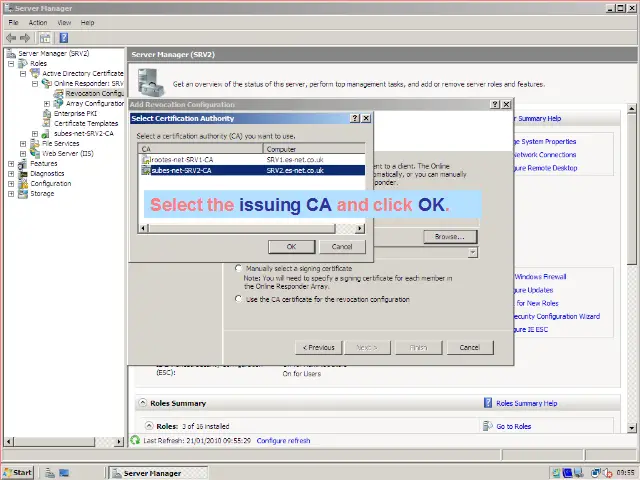The width and height of the screenshot is (640, 480).
Task: Click the Online Responder node icon
Action: pos(47,83)
